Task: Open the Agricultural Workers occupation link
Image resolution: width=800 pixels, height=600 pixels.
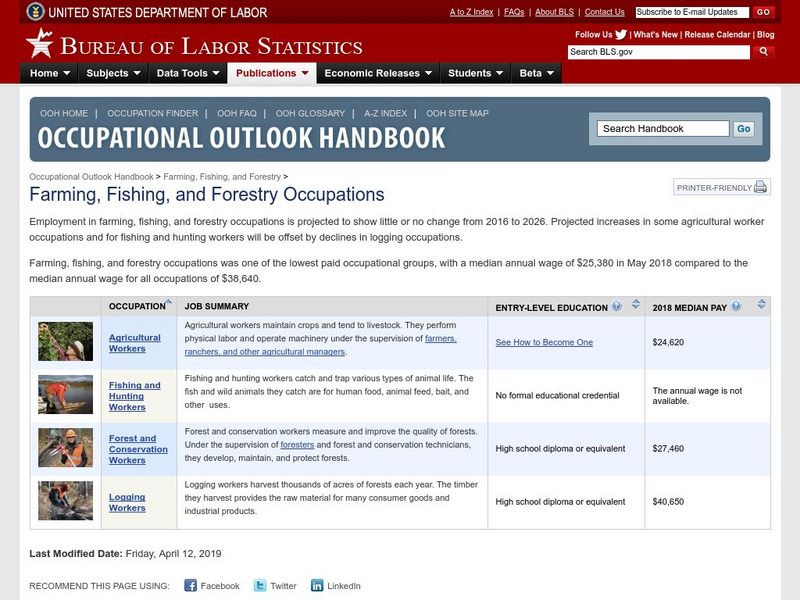Action: coord(134,343)
